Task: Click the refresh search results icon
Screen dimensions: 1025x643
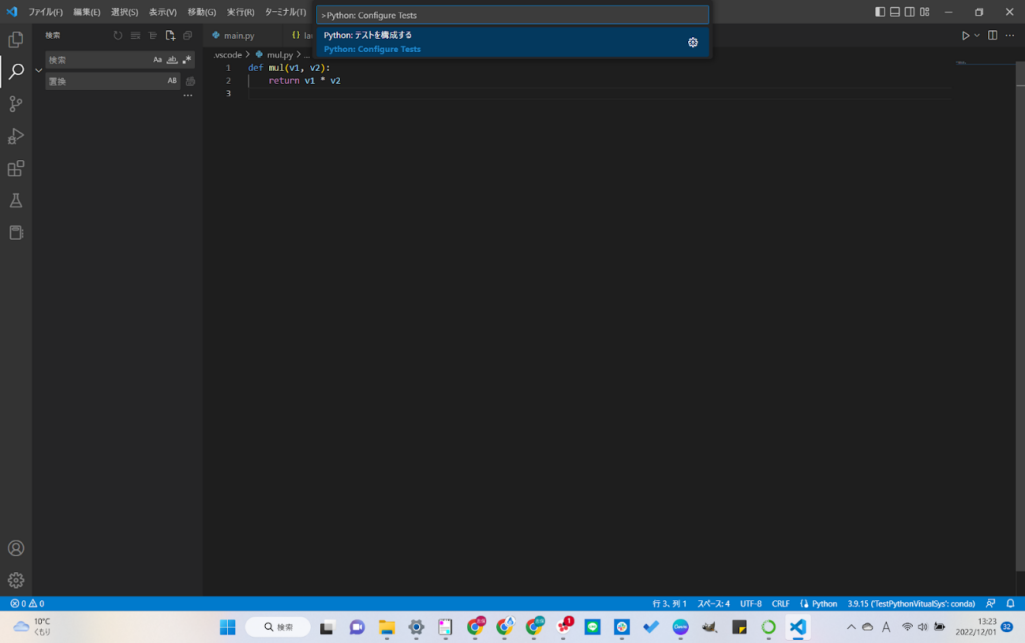Action: pyautogui.click(x=118, y=35)
